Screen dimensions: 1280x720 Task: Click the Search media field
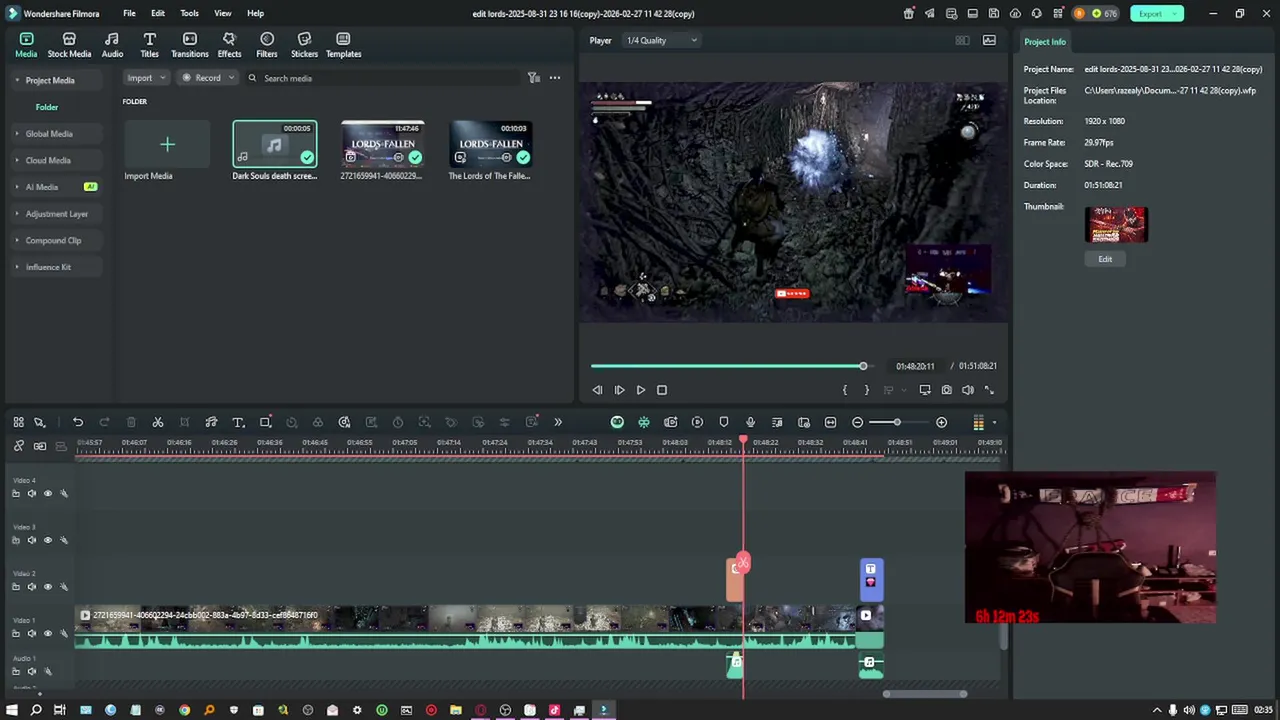click(x=385, y=78)
